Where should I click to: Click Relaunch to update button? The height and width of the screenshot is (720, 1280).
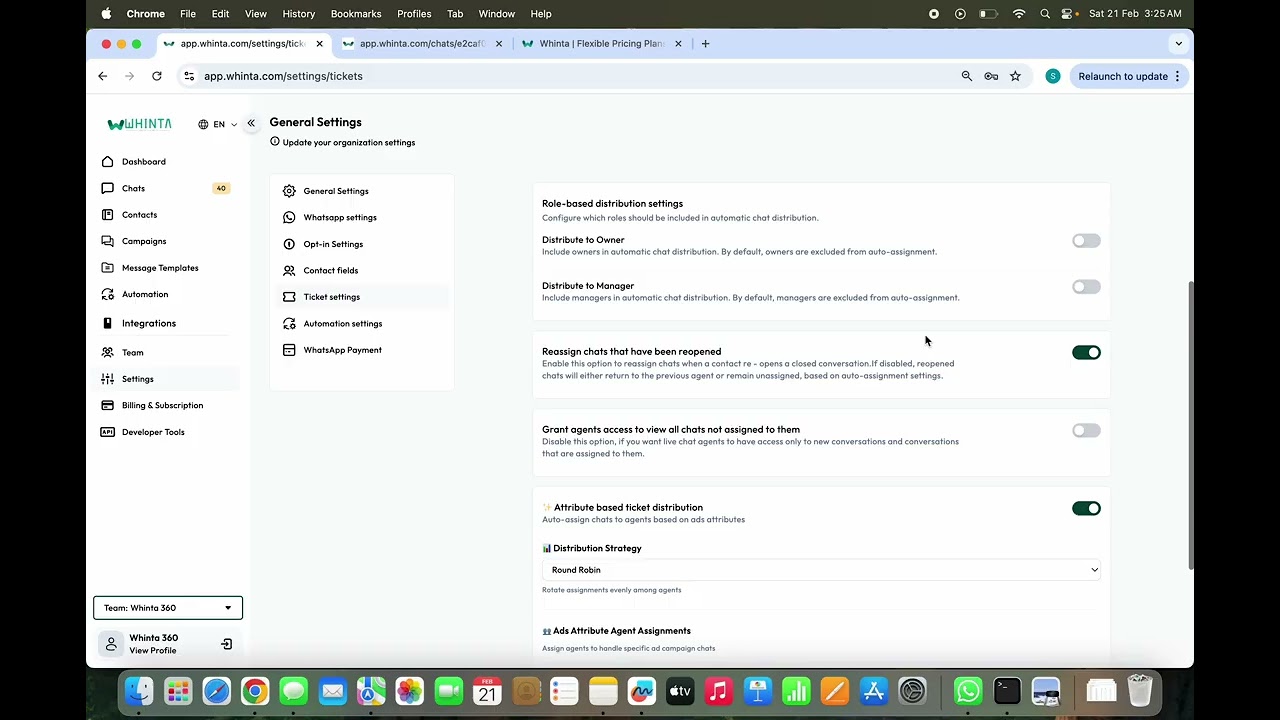coord(1123,76)
